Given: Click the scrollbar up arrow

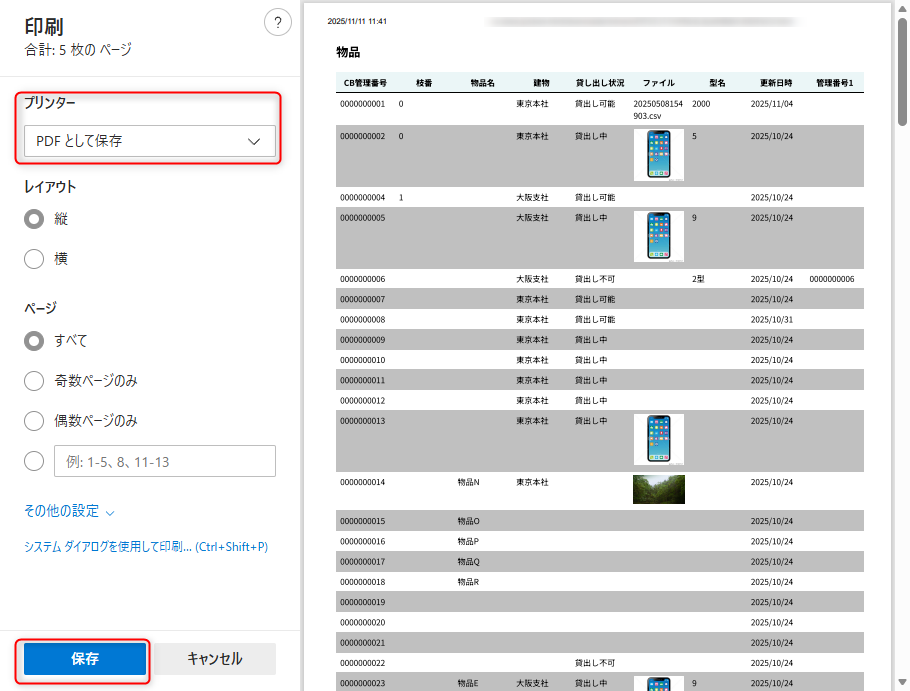Looking at the screenshot, I should (x=902, y=9).
